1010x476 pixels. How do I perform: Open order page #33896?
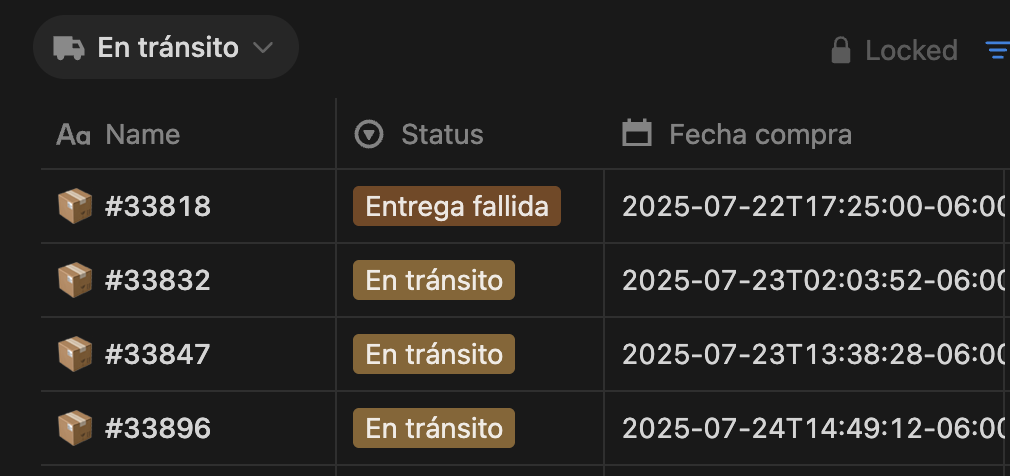[158, 429]
